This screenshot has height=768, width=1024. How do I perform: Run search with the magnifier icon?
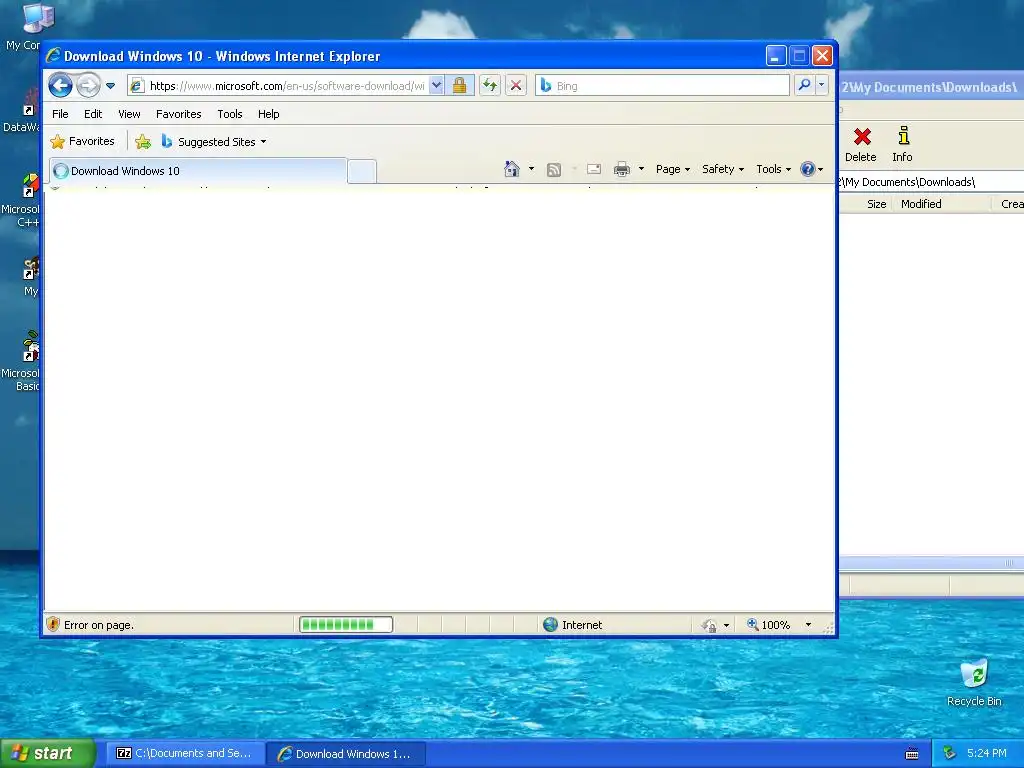click(805, 86)
